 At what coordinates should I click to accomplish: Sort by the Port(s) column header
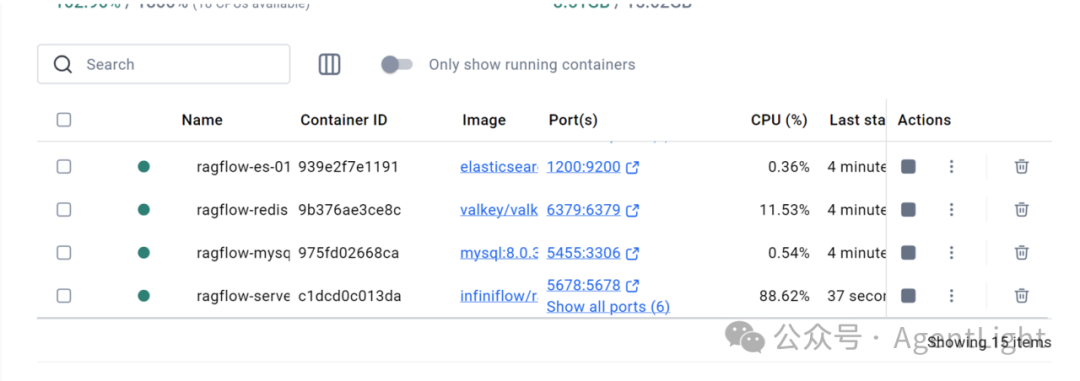(573, 120)
